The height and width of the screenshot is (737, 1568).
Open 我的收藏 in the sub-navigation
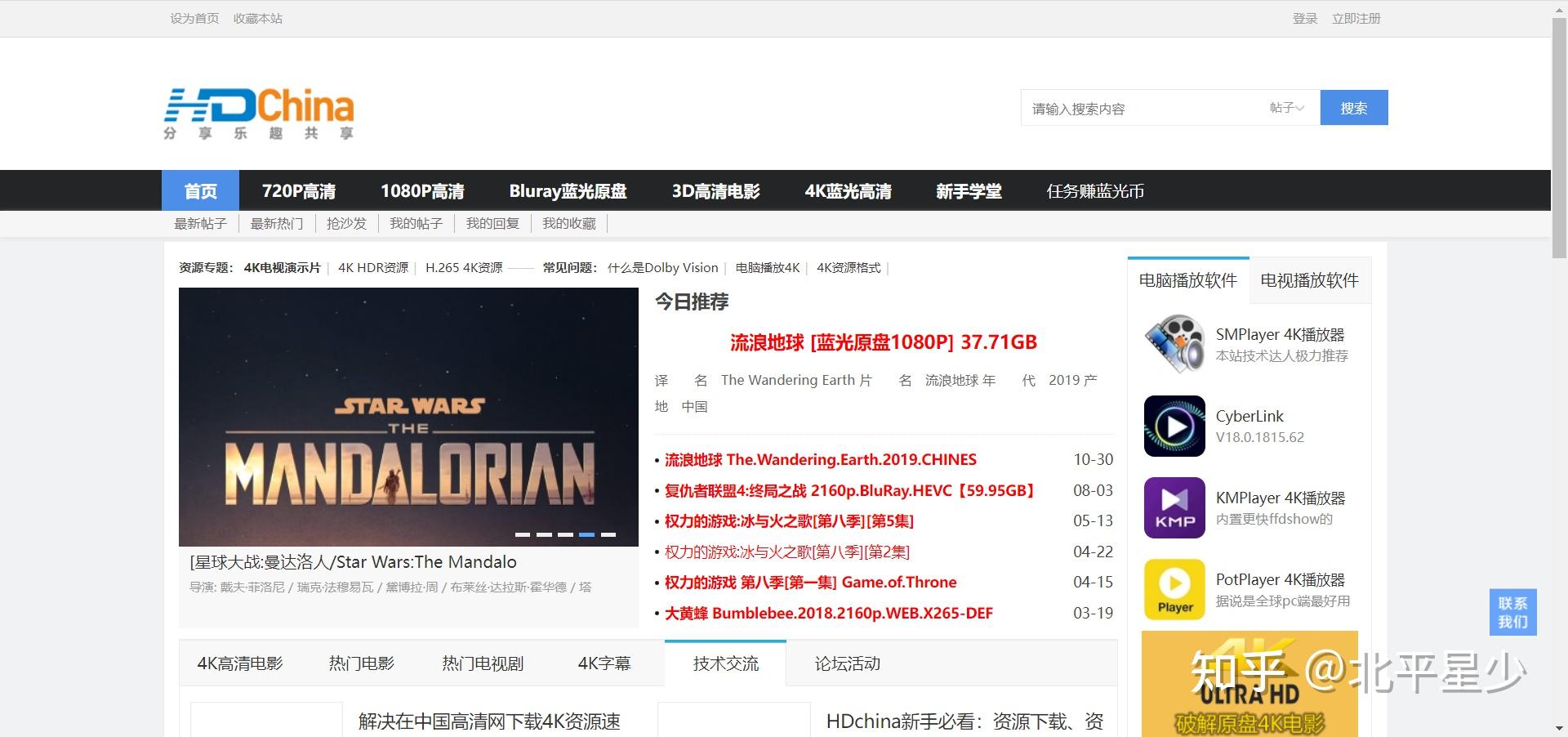(x=569, y=223)
